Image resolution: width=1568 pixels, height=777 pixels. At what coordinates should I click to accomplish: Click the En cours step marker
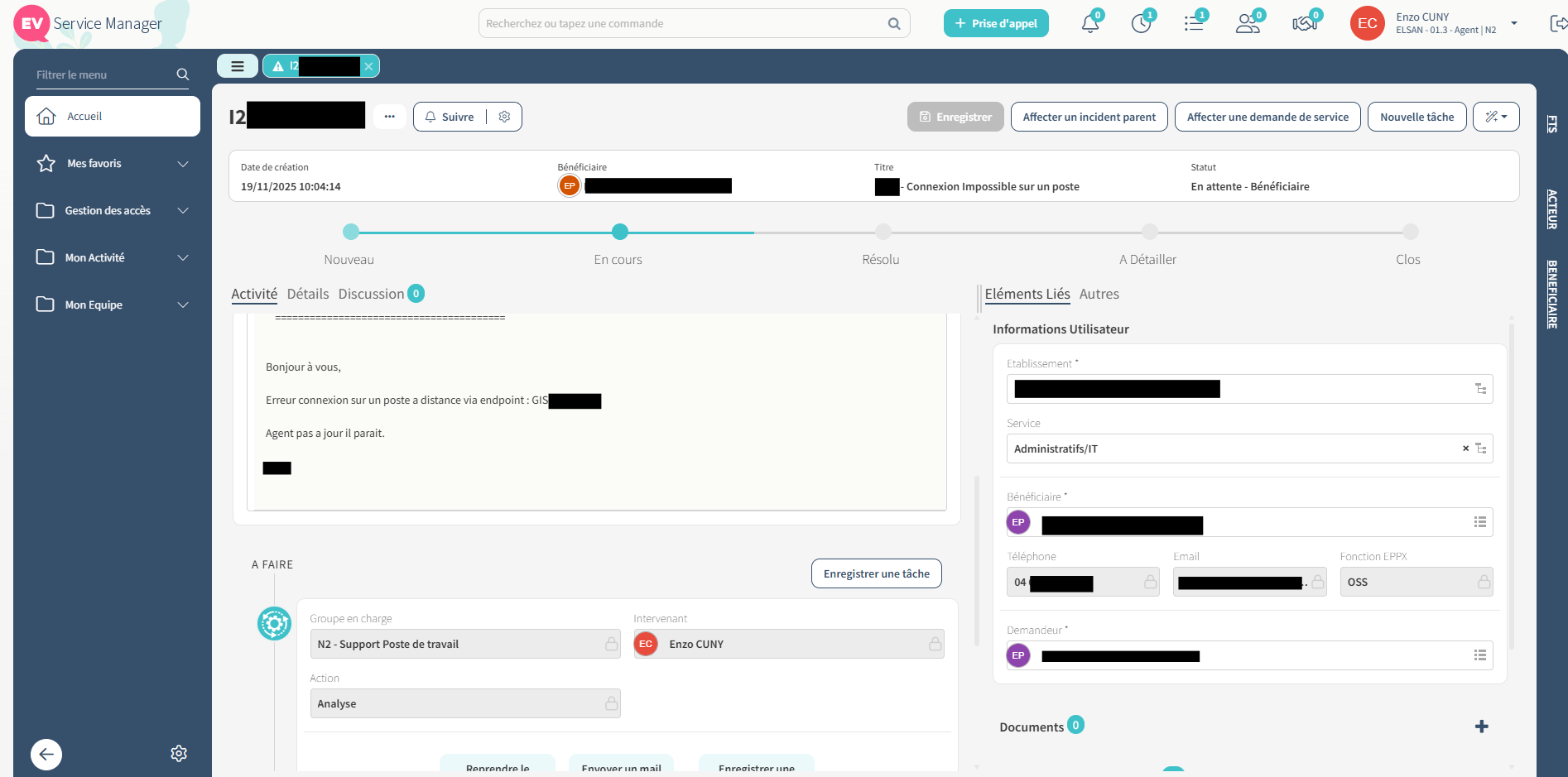[619, 232]
